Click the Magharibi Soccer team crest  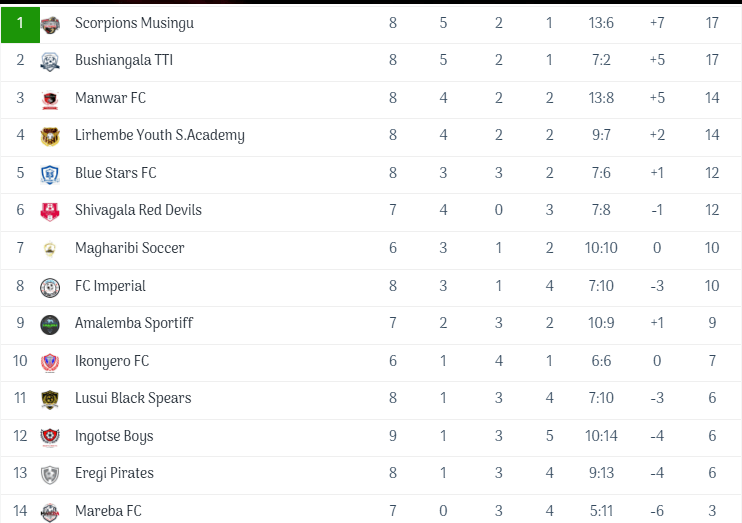click(x=50, y=248)
